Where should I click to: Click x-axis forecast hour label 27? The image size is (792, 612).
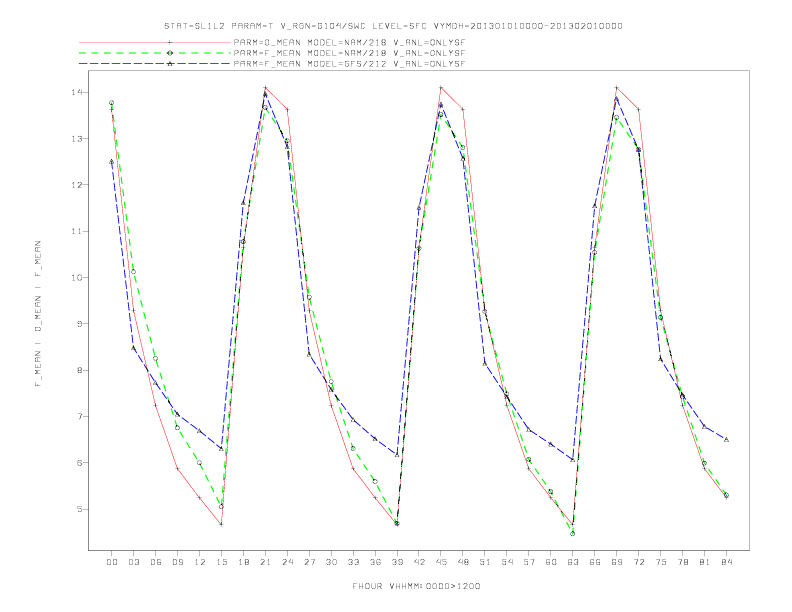pos(309,562)
